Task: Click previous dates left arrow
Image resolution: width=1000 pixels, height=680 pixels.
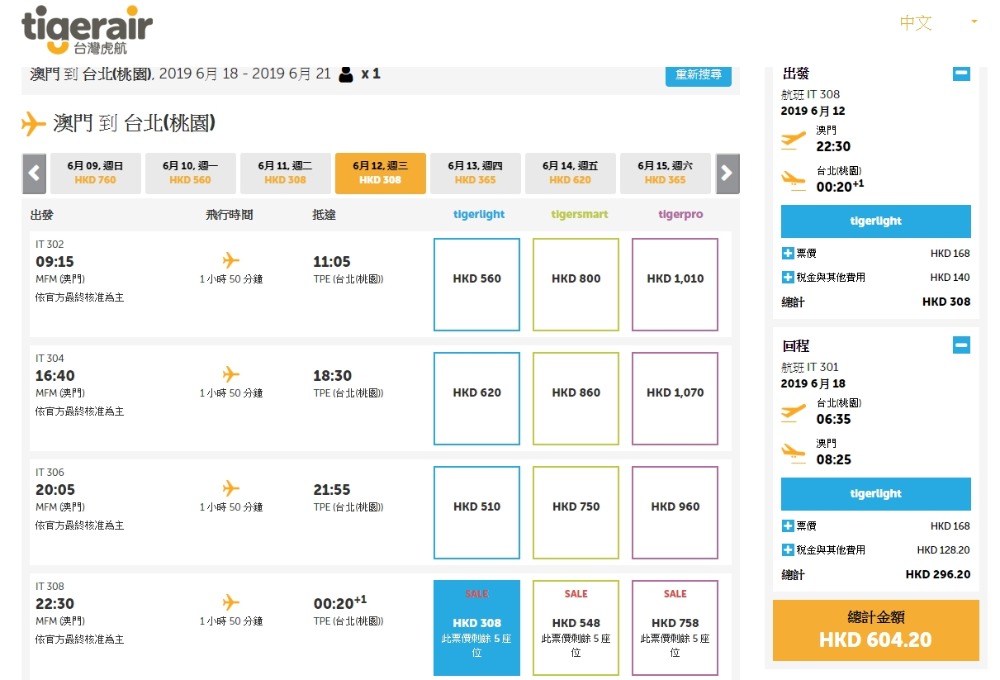Action: coord(34,173)
